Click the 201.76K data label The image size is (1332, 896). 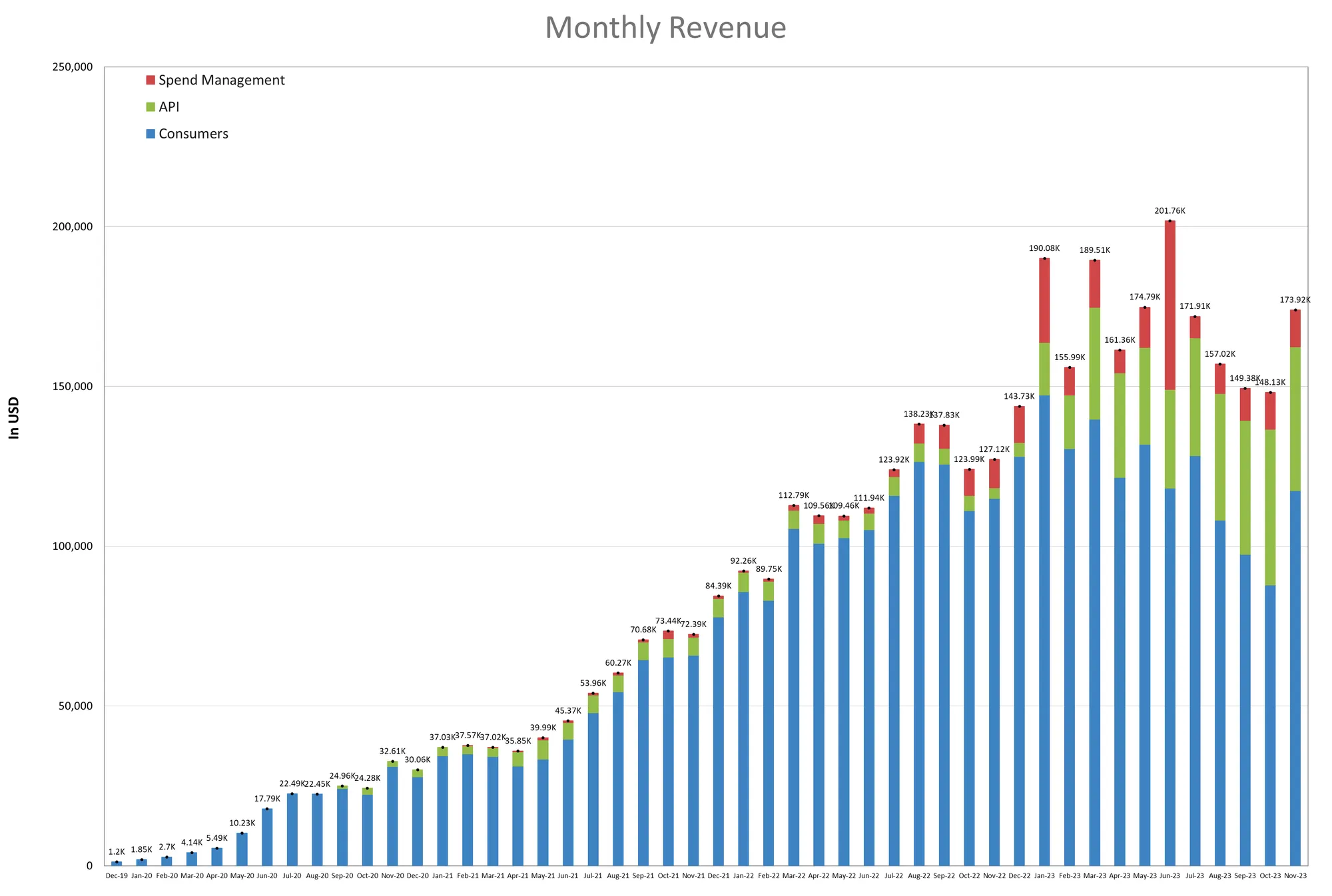point(1169,211)
